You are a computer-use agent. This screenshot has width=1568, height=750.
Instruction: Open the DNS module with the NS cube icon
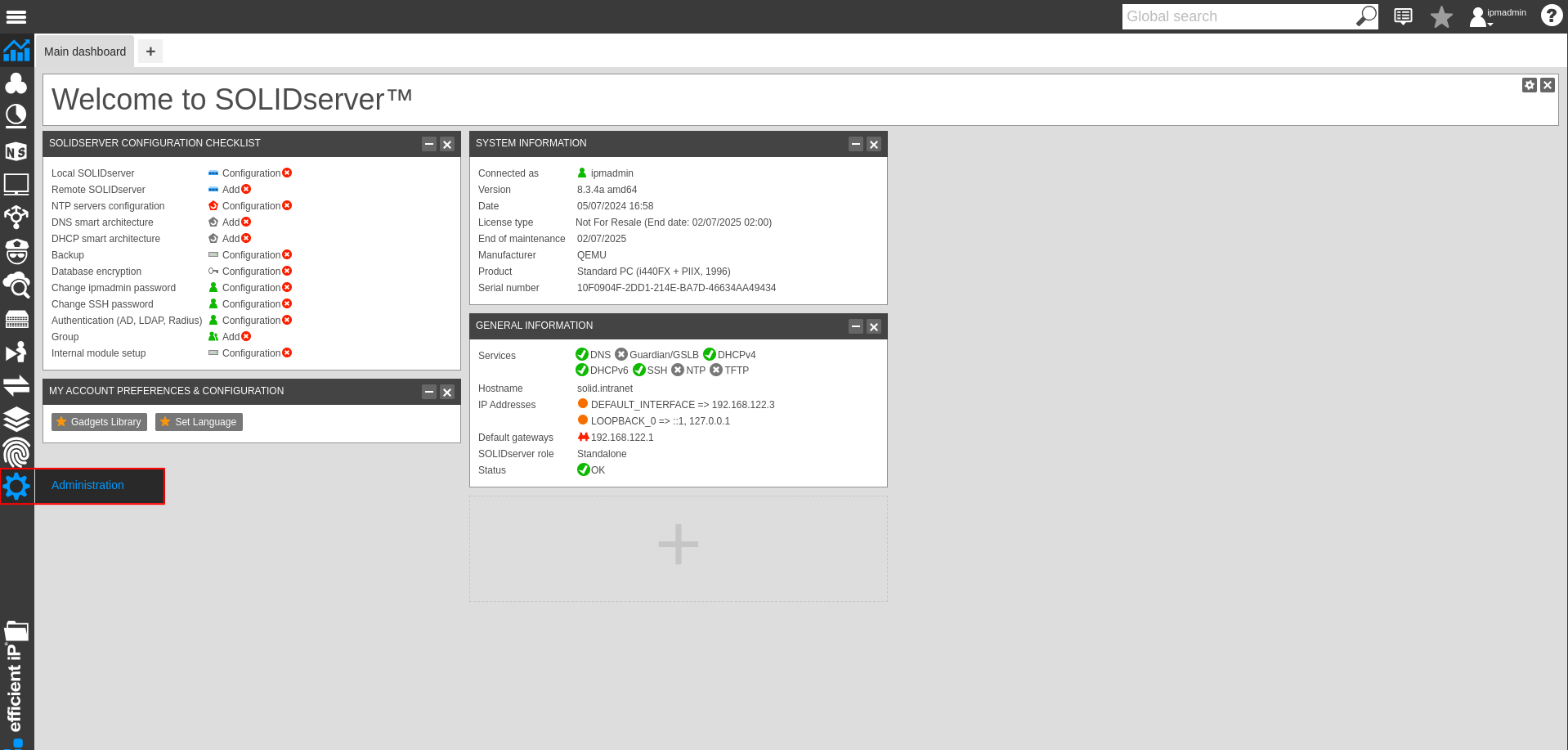[x=16, y=151]
